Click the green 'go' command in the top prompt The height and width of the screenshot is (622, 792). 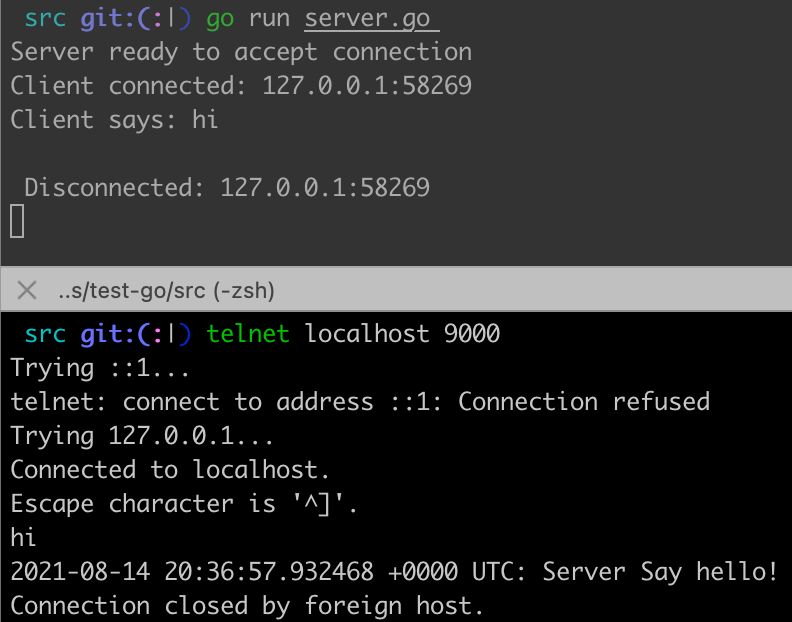tap(220, 18)
